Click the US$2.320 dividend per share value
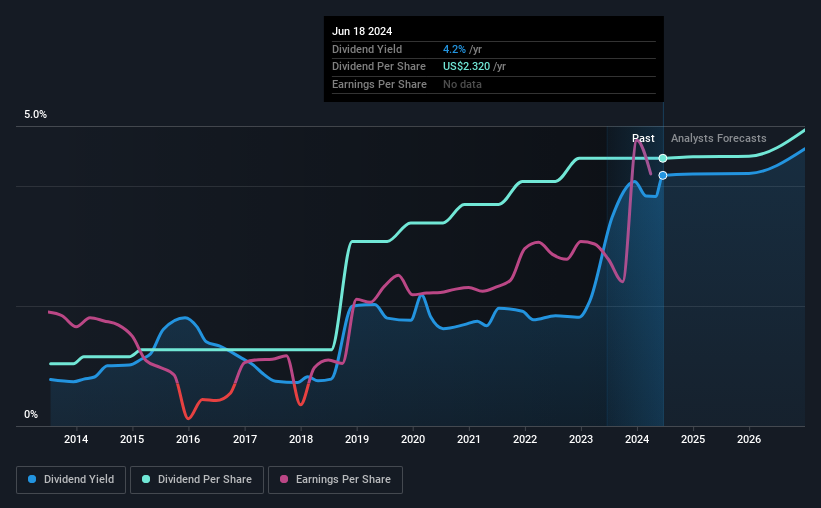 (467, 67)
